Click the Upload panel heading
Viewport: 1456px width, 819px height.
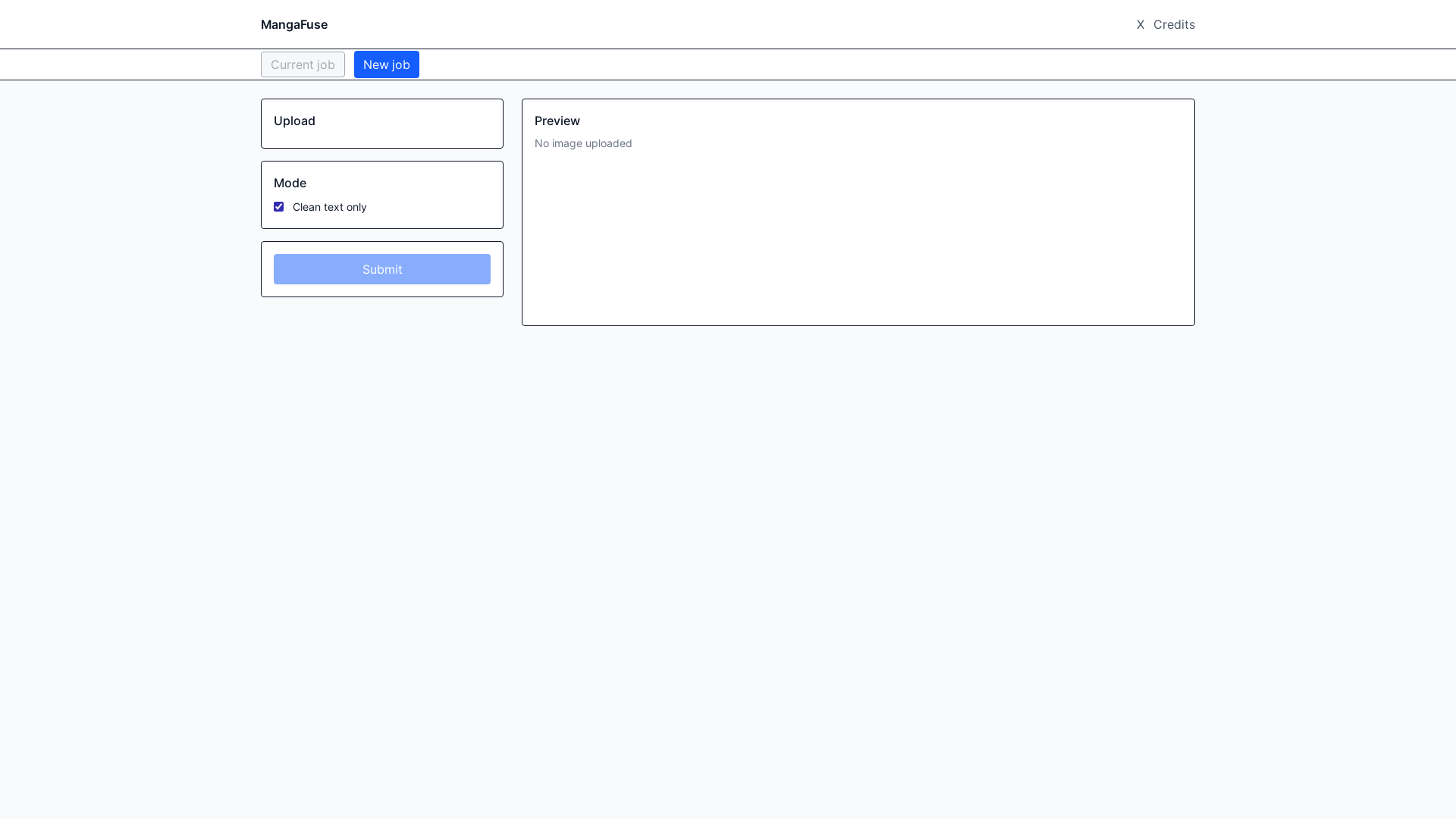pyautogui.click(x=294, y=121)
